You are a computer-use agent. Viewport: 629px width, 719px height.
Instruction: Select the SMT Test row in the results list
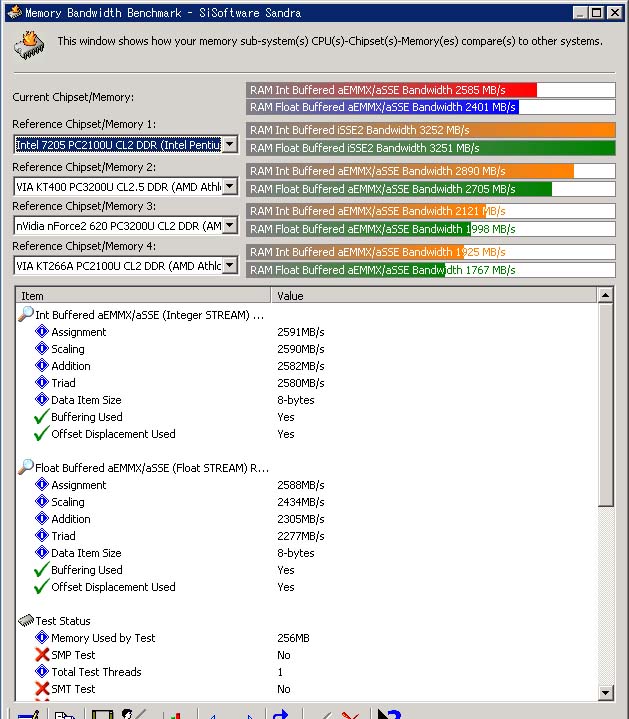73,689
